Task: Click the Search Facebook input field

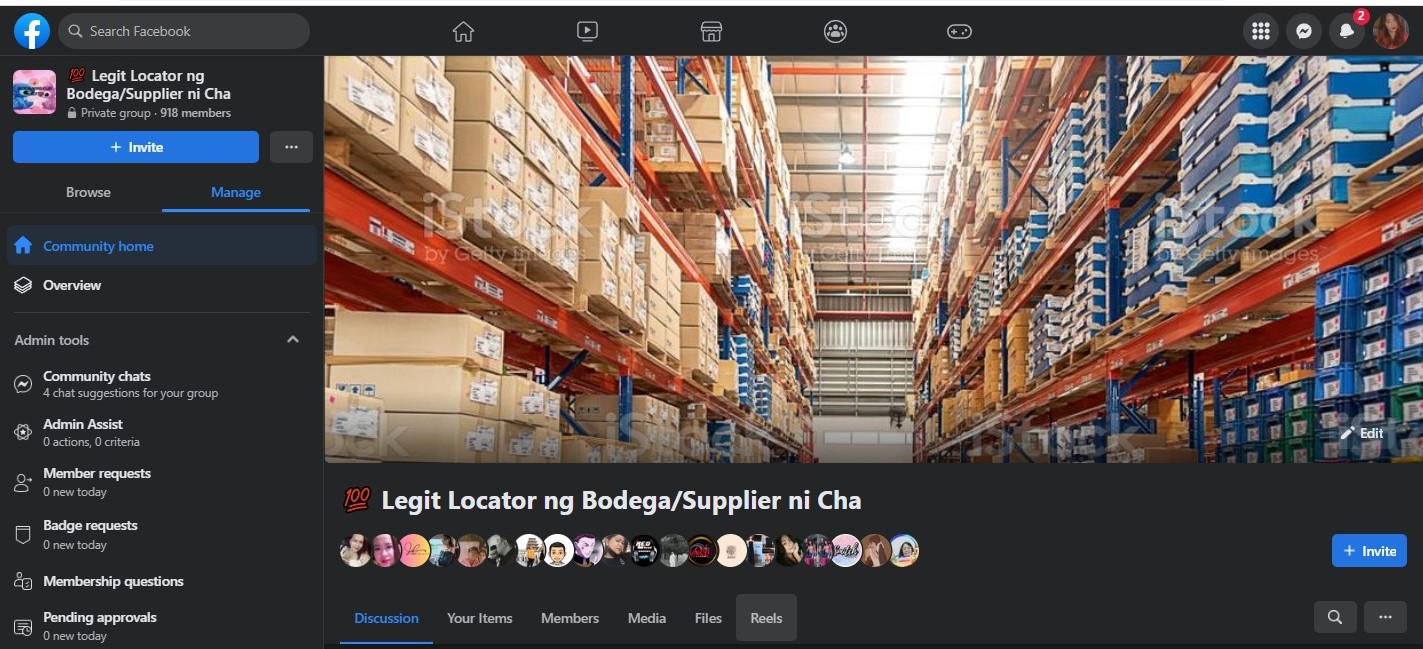Action: [x=184, y=31]
